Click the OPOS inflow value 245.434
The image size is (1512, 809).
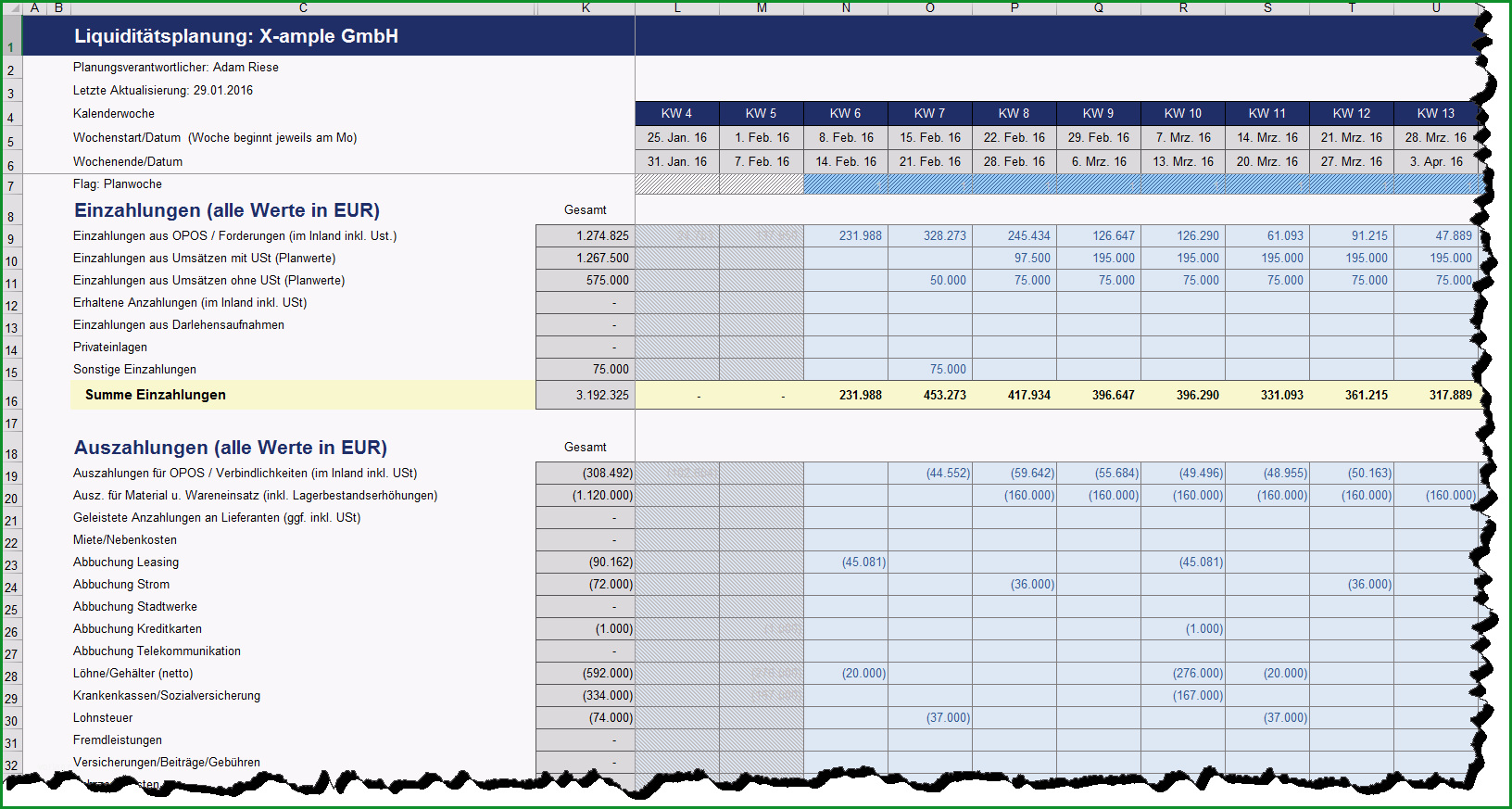click(1014, 235)
